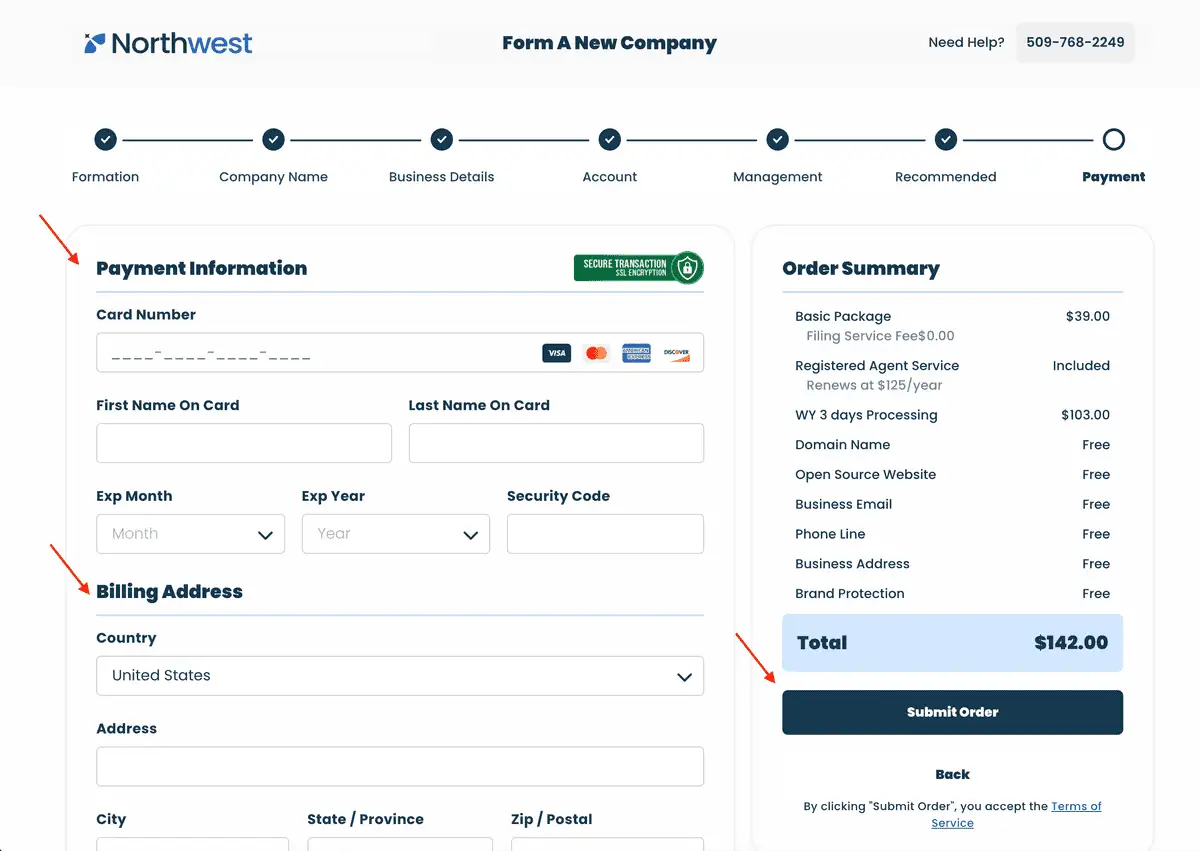Click the Order Summary heading
Screen dimensions: 1200x851
(861, 268)
